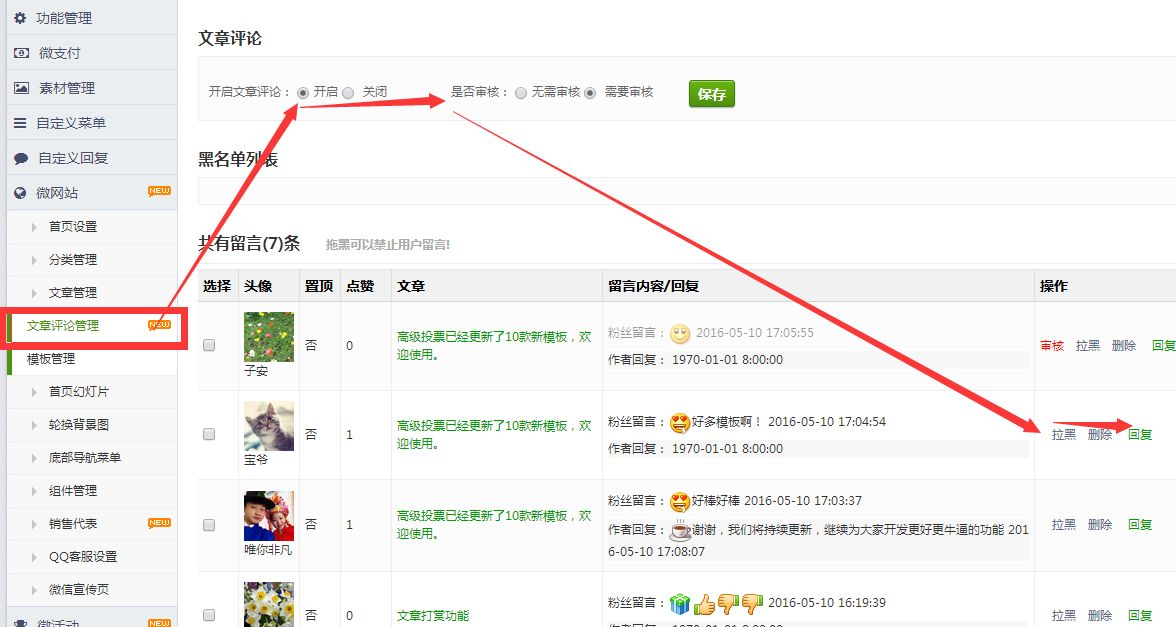Click the coffee cup emoji in author reply
1176x627 pixels.
click(x=680, y=530)
